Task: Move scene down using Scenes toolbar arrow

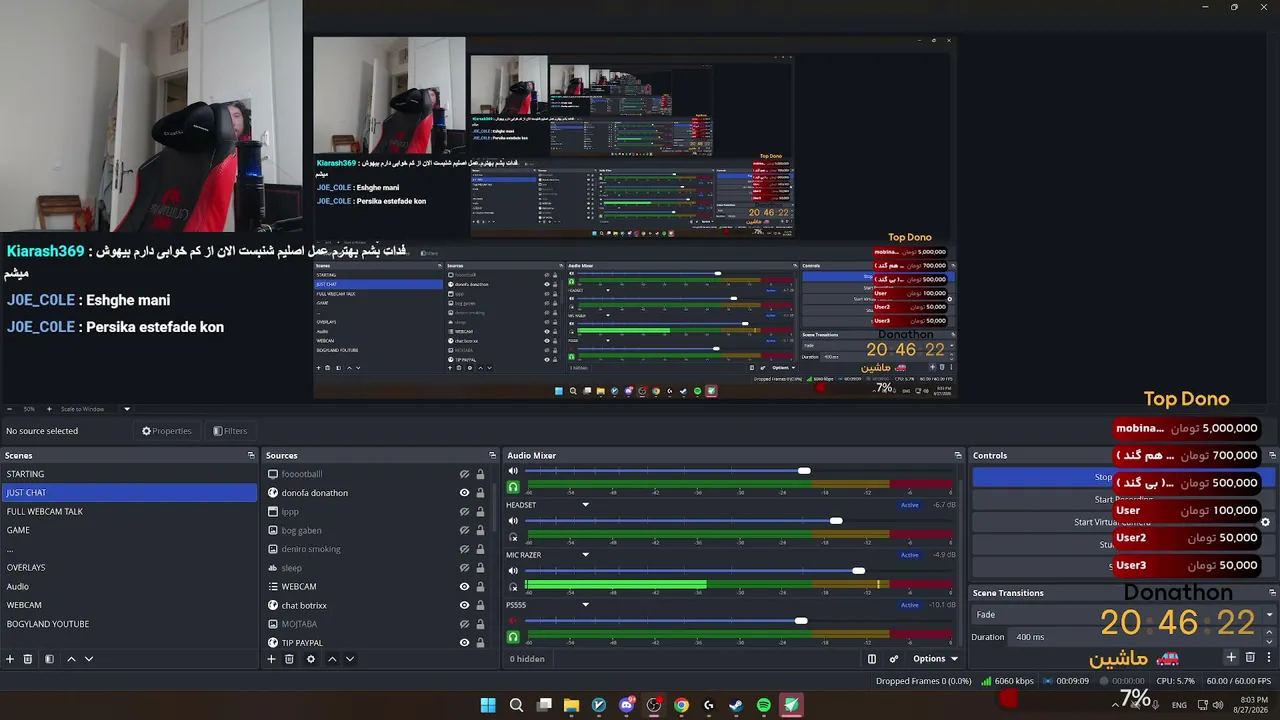Action: (89, 659)
